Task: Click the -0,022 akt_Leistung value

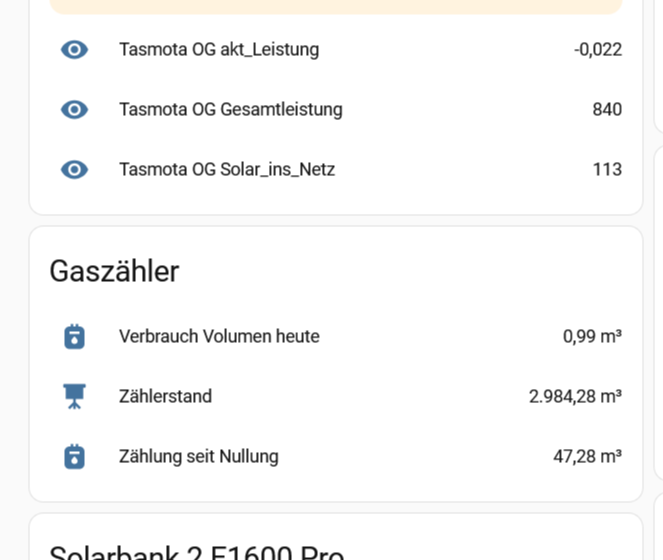Action: [x=598, y=49]
